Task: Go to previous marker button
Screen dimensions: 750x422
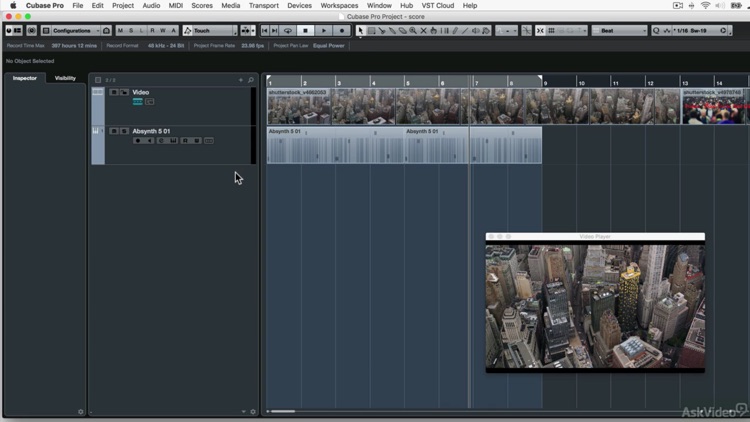Action: tap(265, 31)
